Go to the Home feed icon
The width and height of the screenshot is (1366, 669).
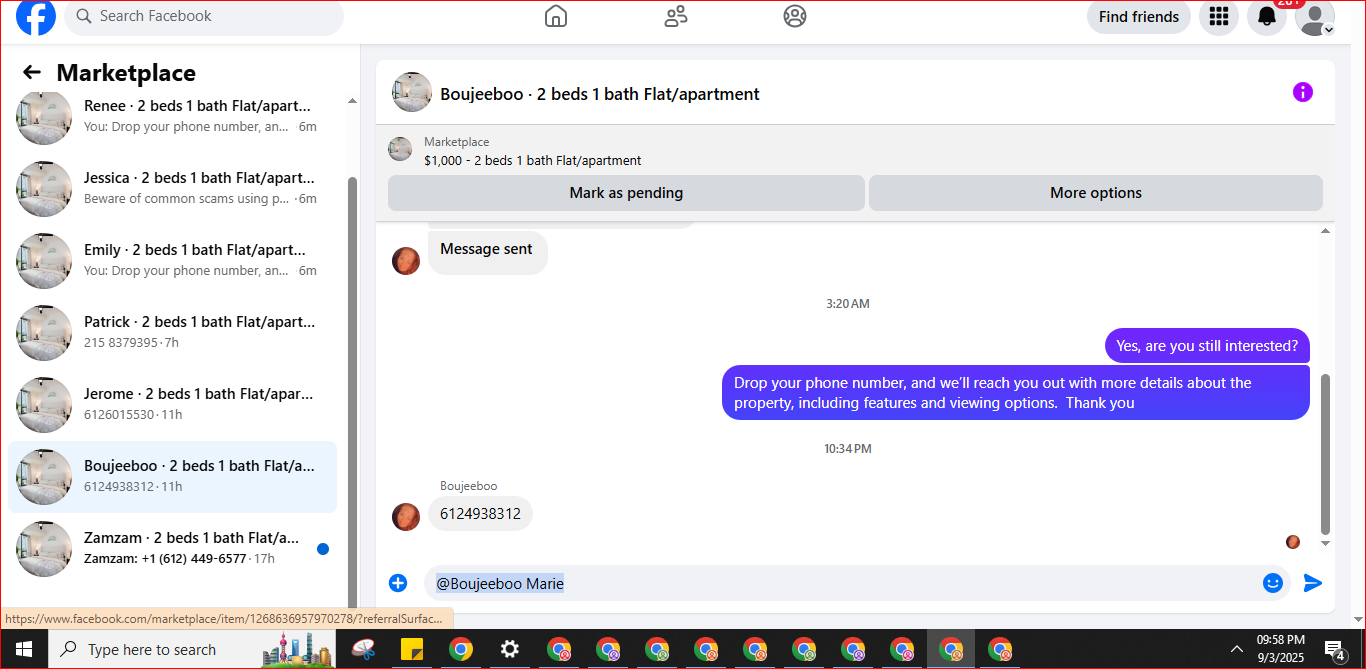point(556,16)
